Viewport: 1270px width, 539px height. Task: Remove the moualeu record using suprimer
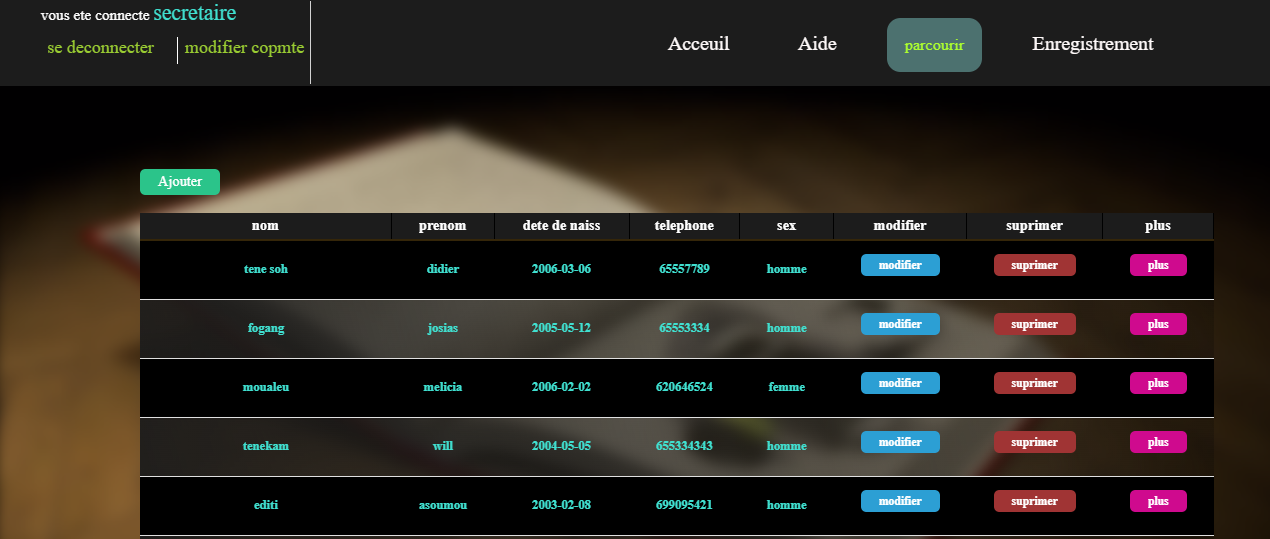(1034, 383)
